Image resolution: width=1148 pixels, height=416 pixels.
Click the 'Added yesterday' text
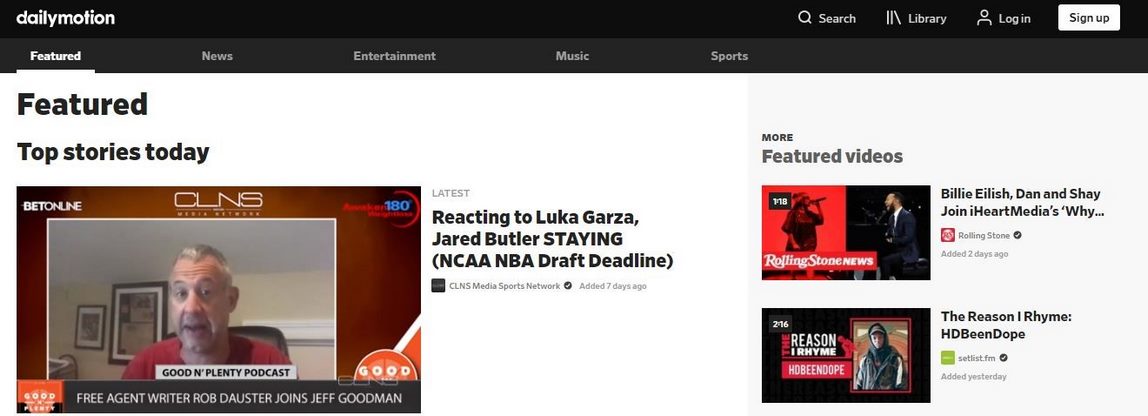click(974, 376)
